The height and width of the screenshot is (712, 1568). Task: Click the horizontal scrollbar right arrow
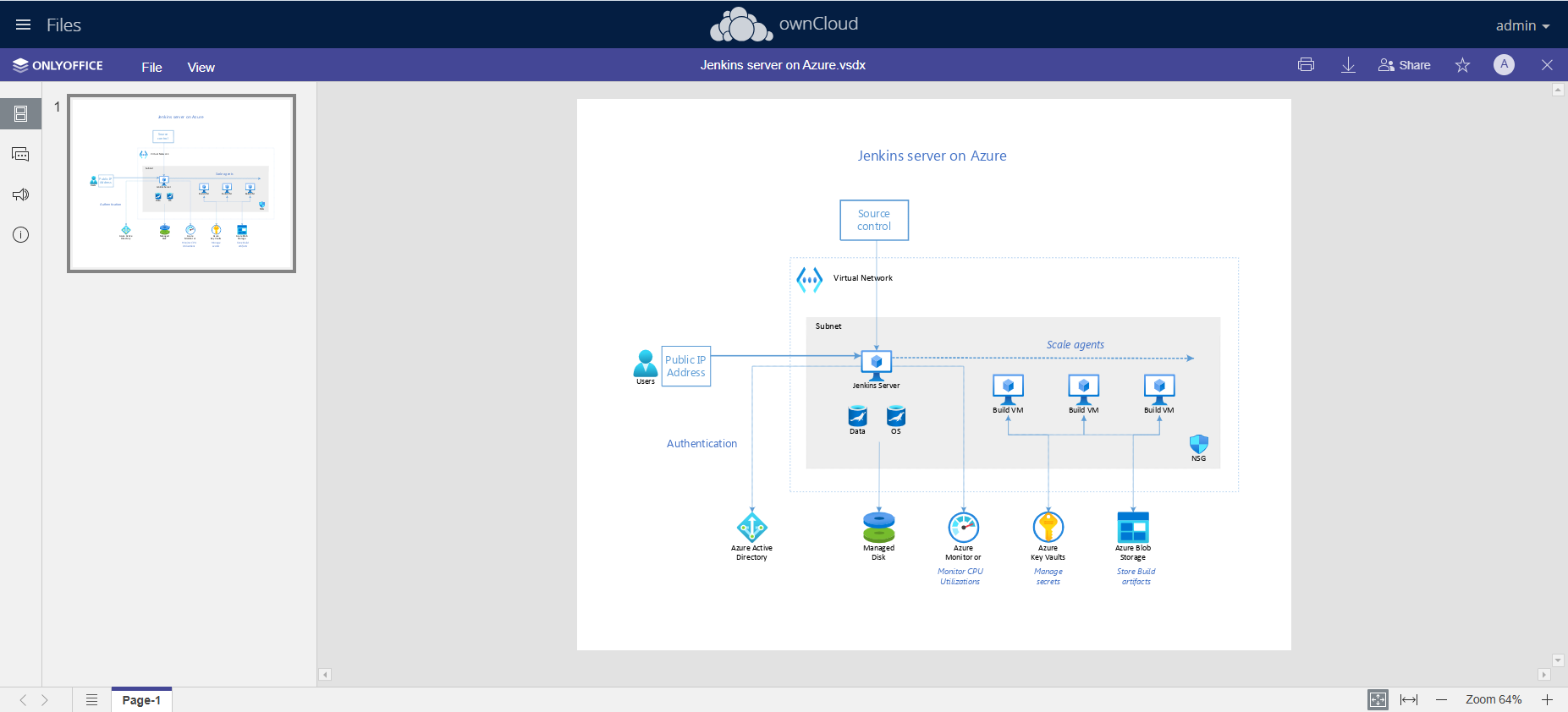click(1544, 675)
